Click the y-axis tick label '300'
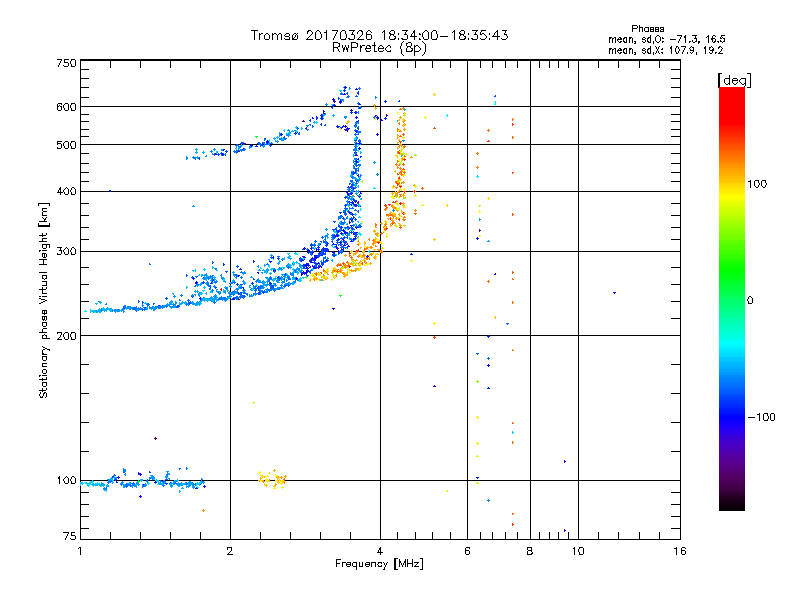The image size is (800, 600). (x=66, y=251)
